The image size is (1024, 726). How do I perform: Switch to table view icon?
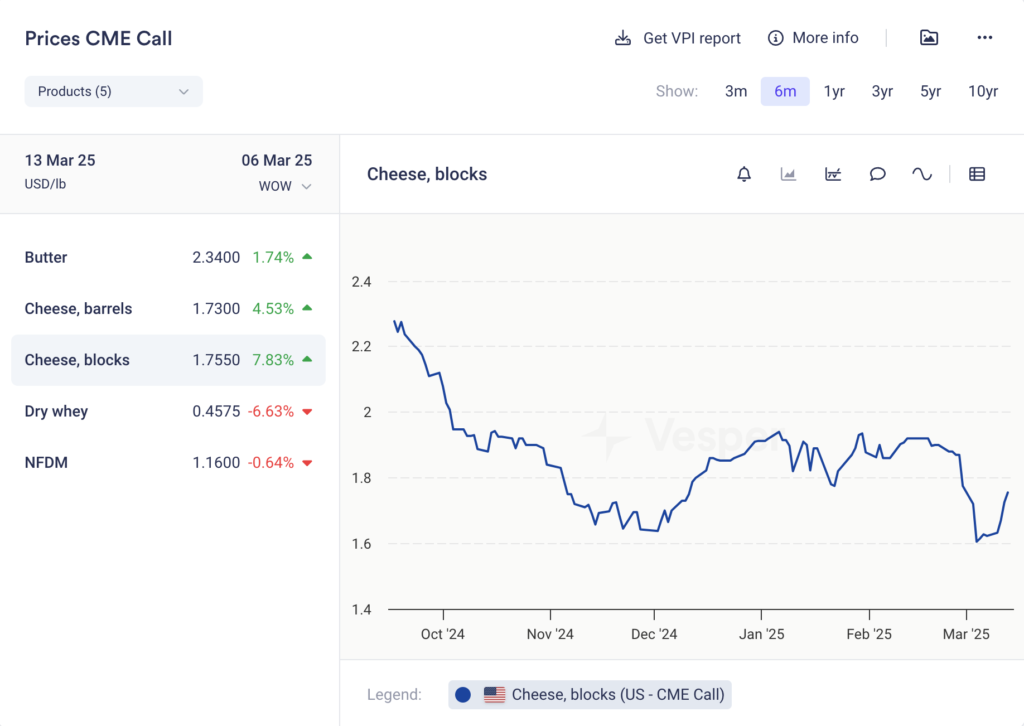tap(977, 174)
